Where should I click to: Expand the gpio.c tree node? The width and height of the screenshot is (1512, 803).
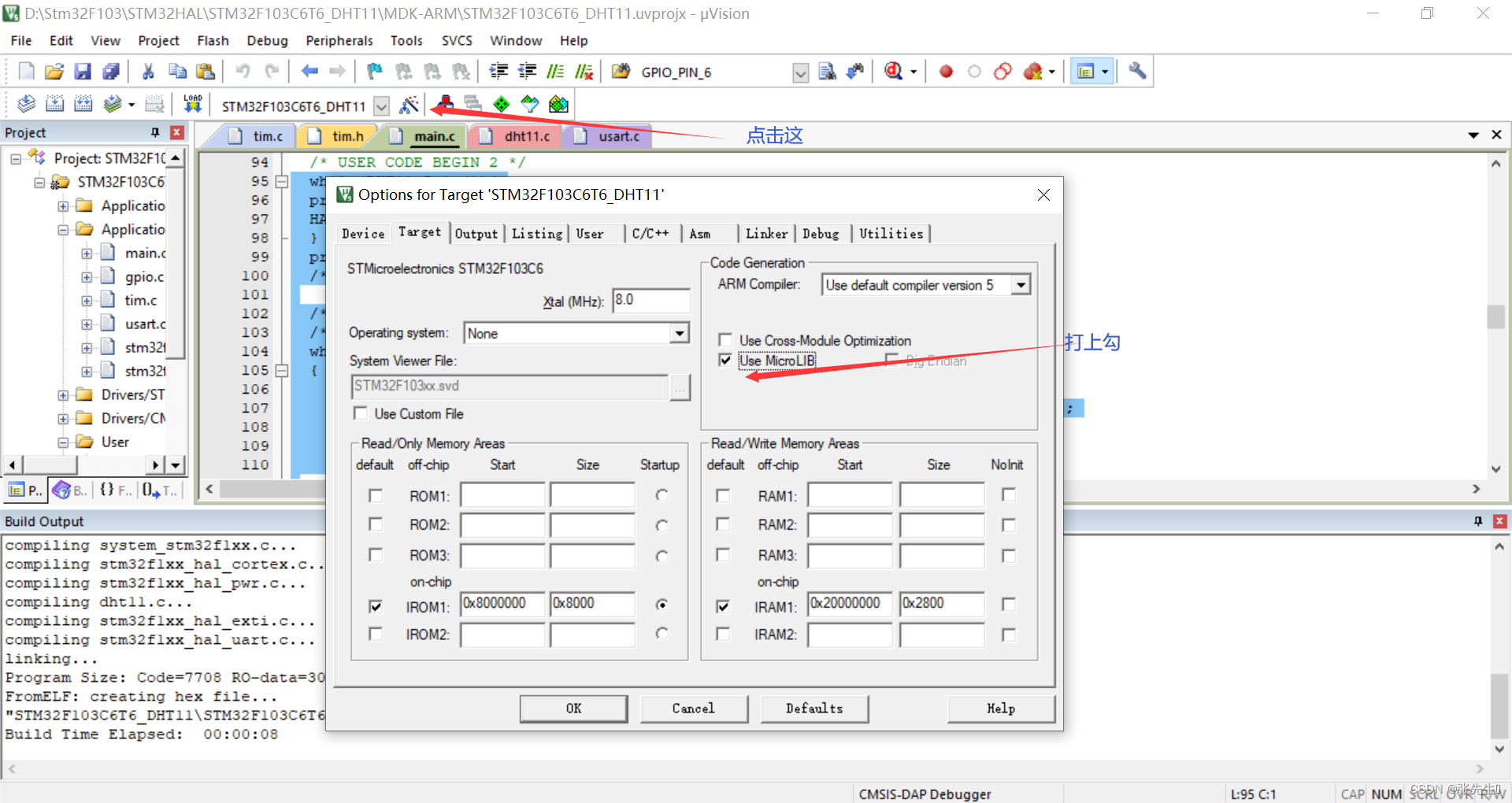coord(87,276)
